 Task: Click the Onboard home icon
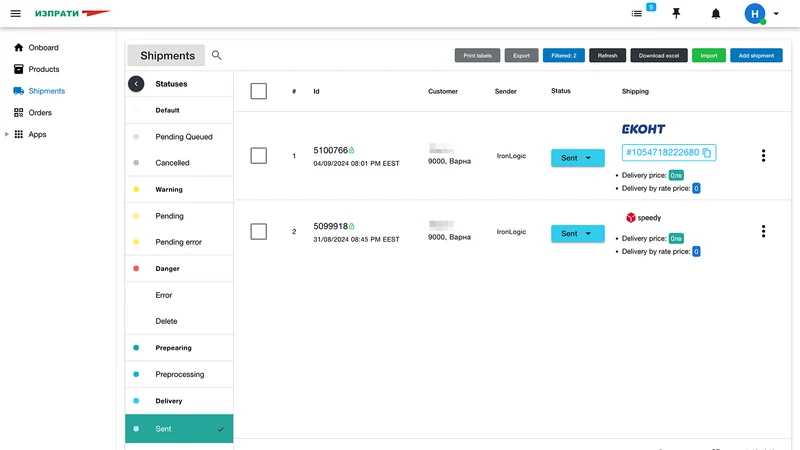click(x=19, y=47)
